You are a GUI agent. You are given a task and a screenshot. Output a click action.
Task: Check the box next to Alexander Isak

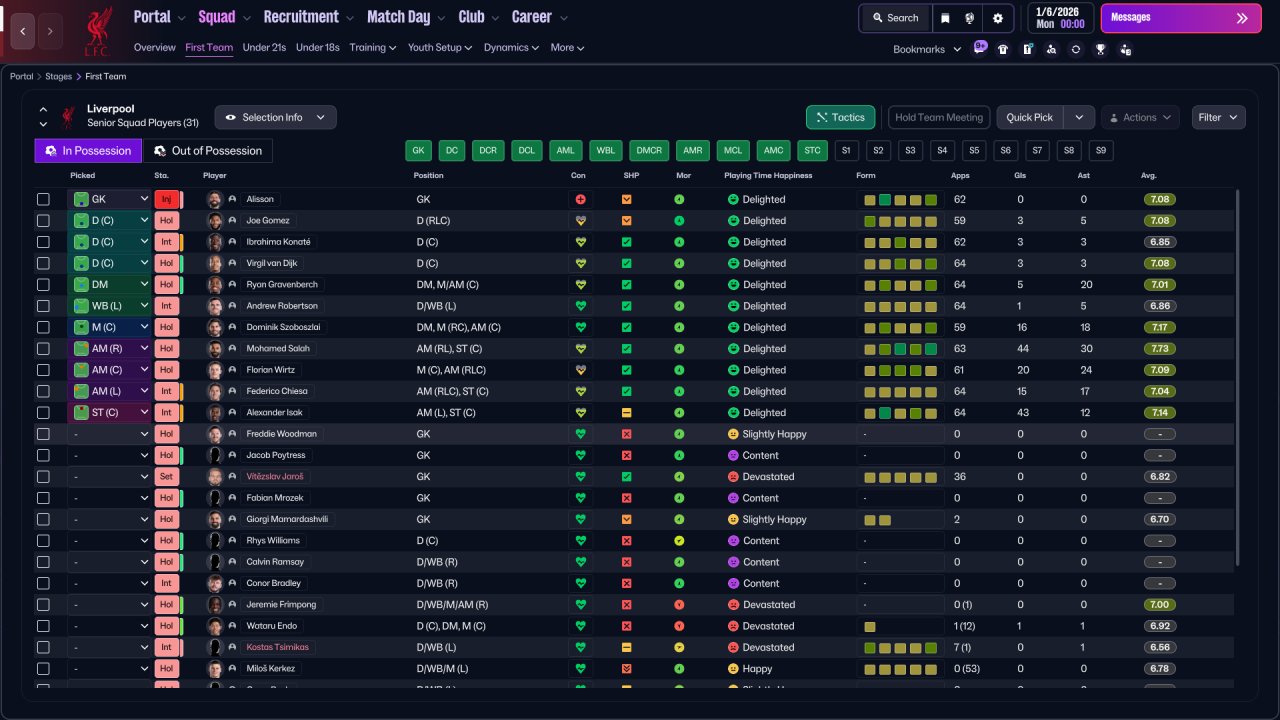click(x=43, y=413)
